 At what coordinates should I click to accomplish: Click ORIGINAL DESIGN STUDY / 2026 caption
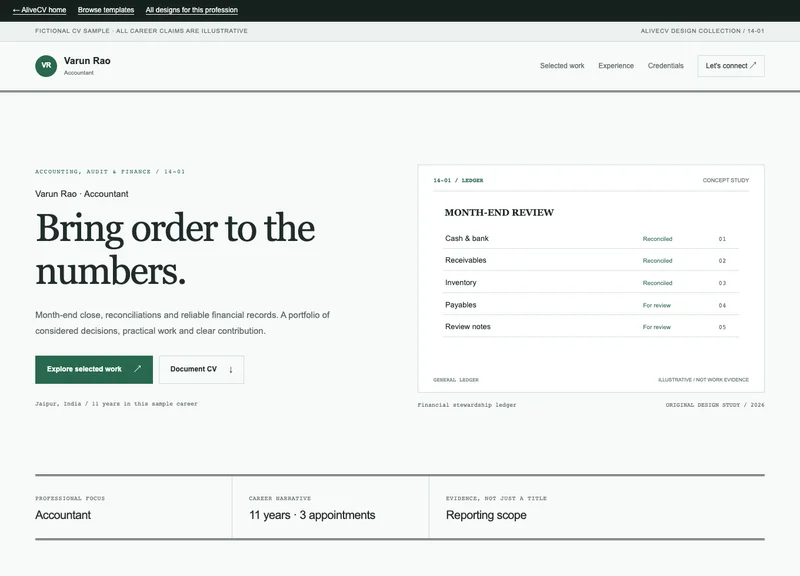click(x=715, y=405)
